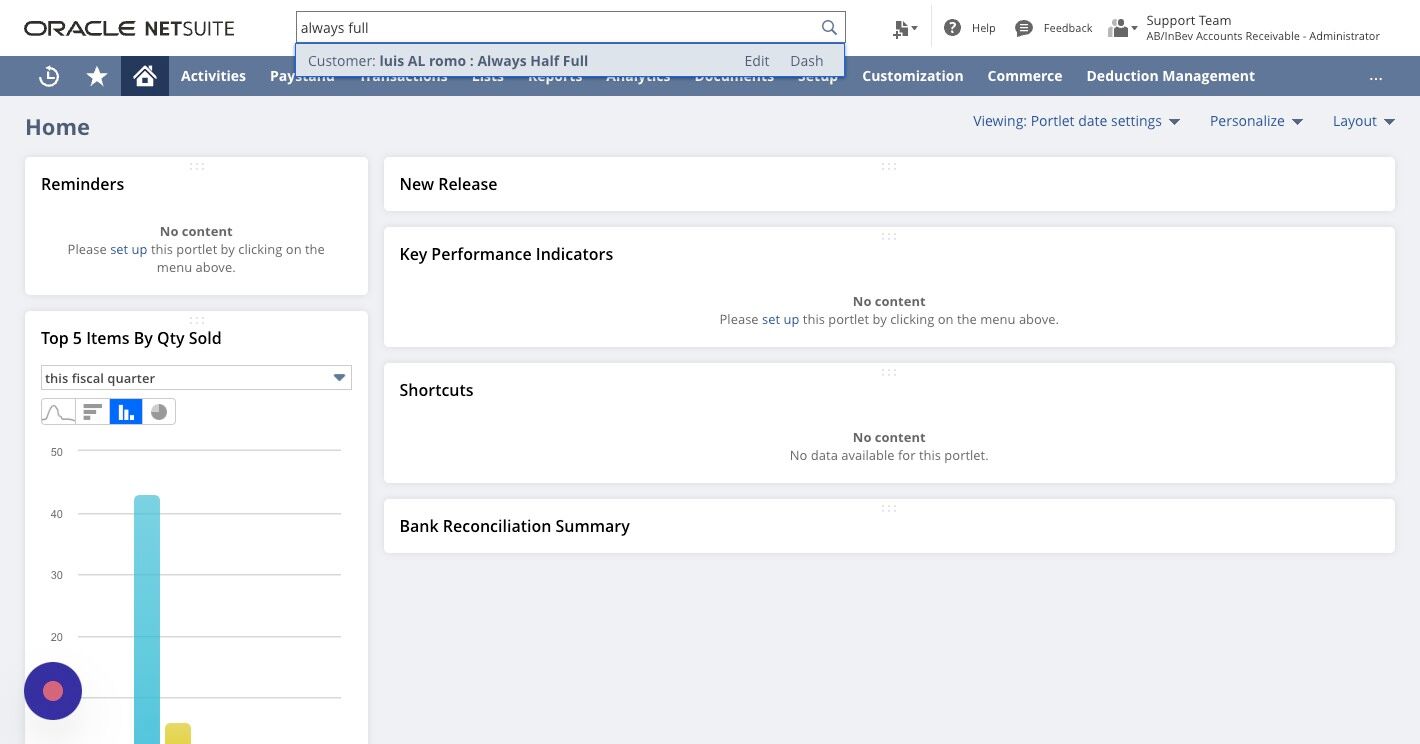Switch chart to line graph view
Viewport: 1420px width, 744px height.
(x=58, y=412)
